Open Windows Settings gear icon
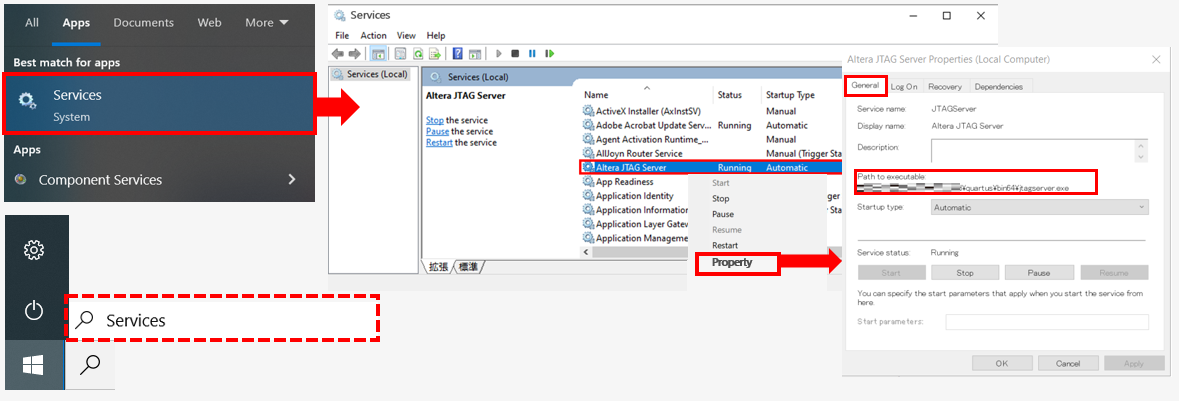Screen dimensions: 1179x401 34,250
